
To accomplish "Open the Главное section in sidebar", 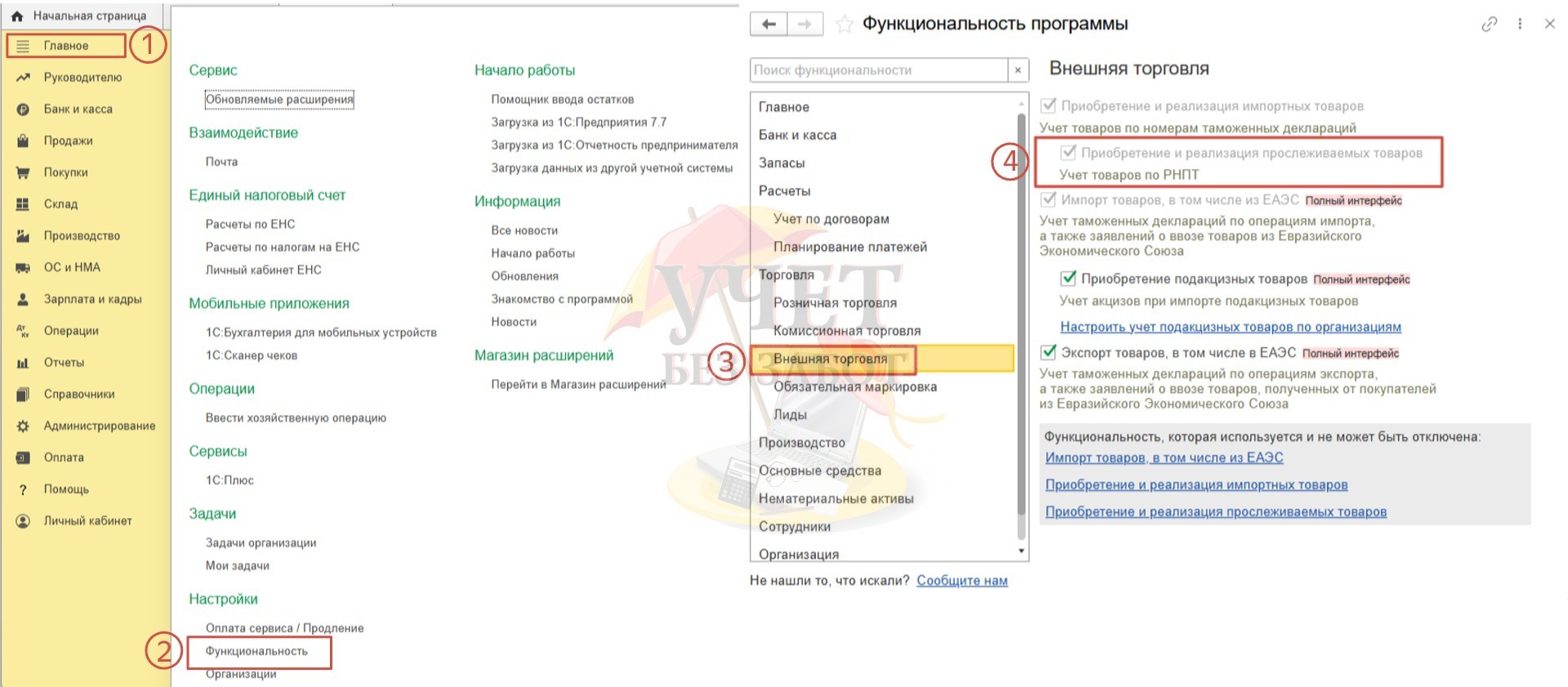I will (66, 46).
